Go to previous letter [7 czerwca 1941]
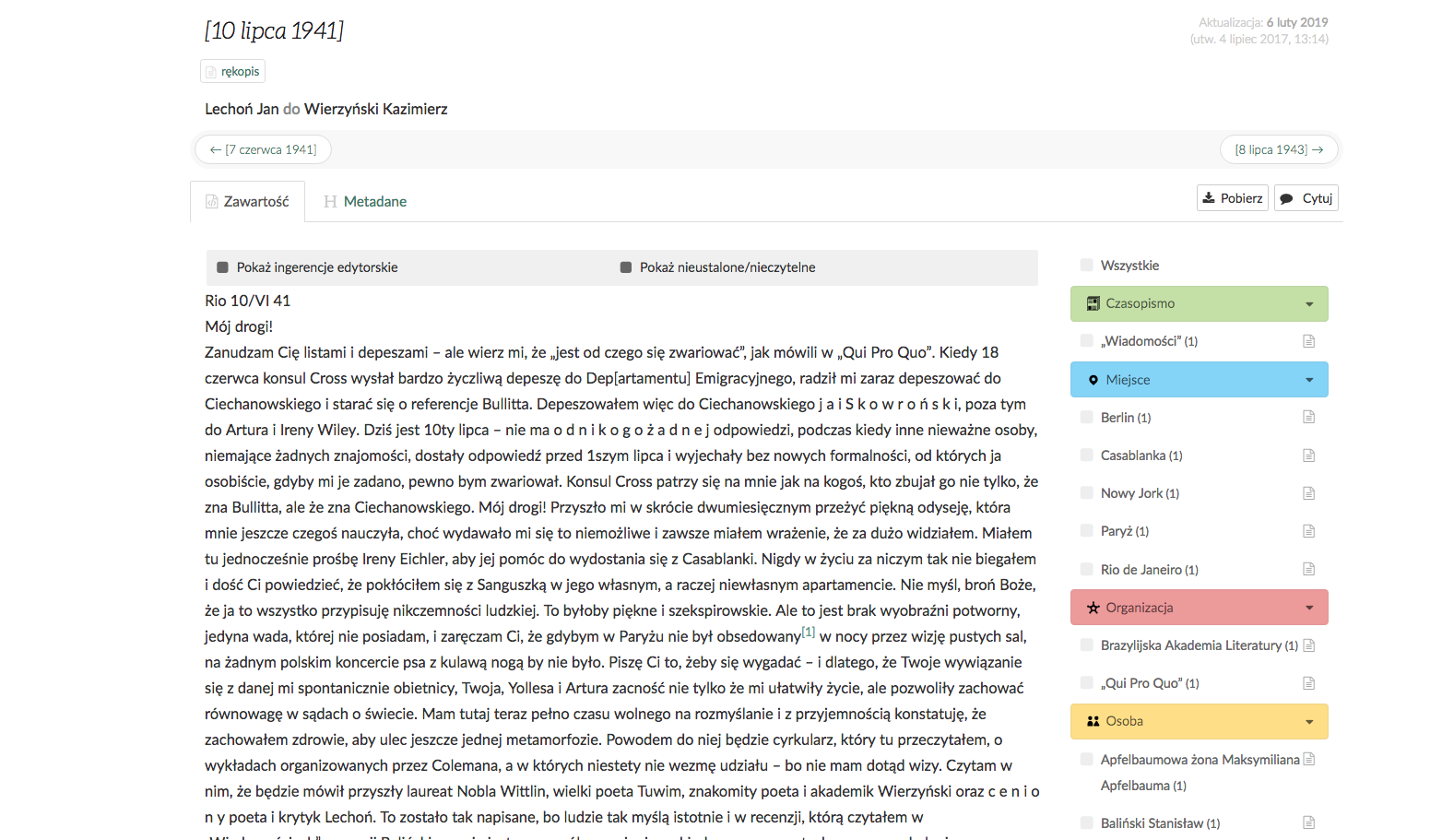This screenshot has width=1442, height=840. 263,149
